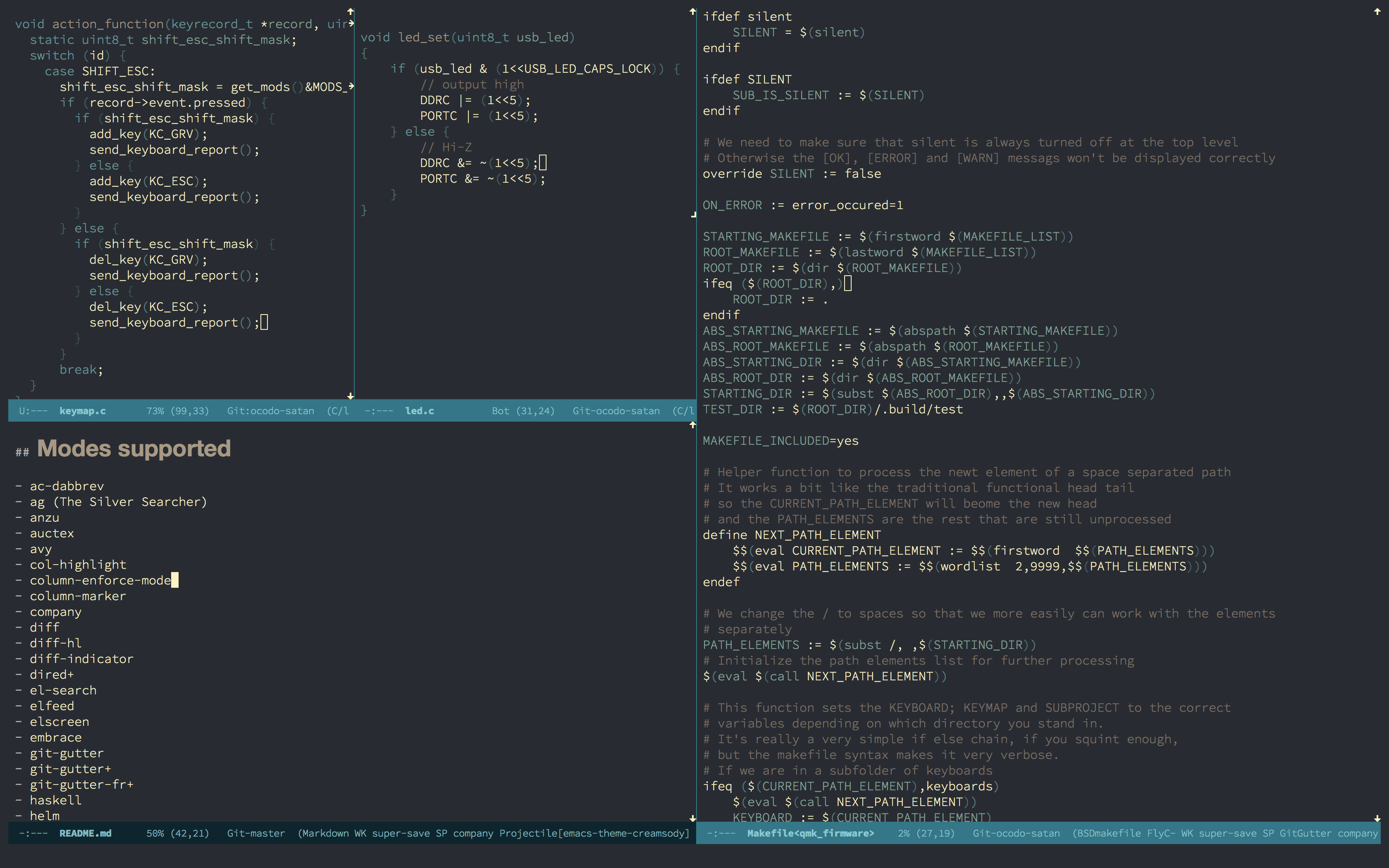Click the keymap.c buffer name in the mode line
The height and width of the screenshot is (868, 1389).
click(x=83, y=411)
